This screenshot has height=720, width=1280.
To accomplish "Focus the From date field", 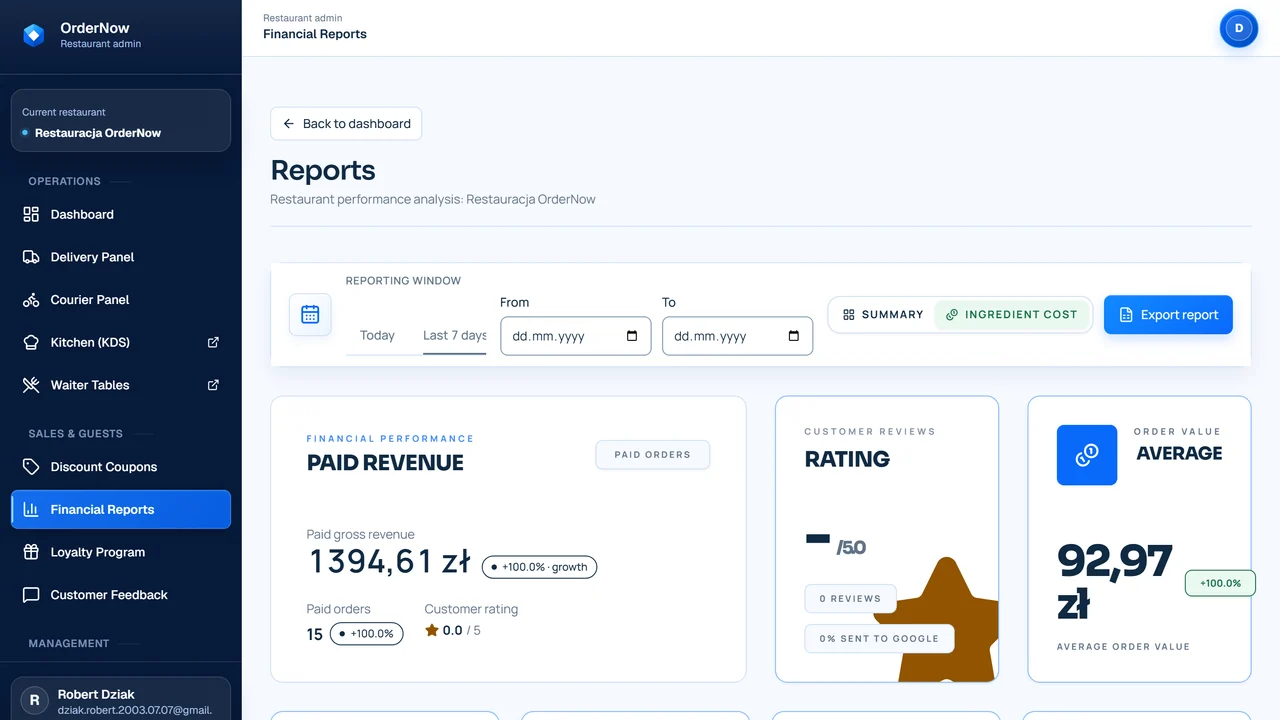I will point(576,336).
